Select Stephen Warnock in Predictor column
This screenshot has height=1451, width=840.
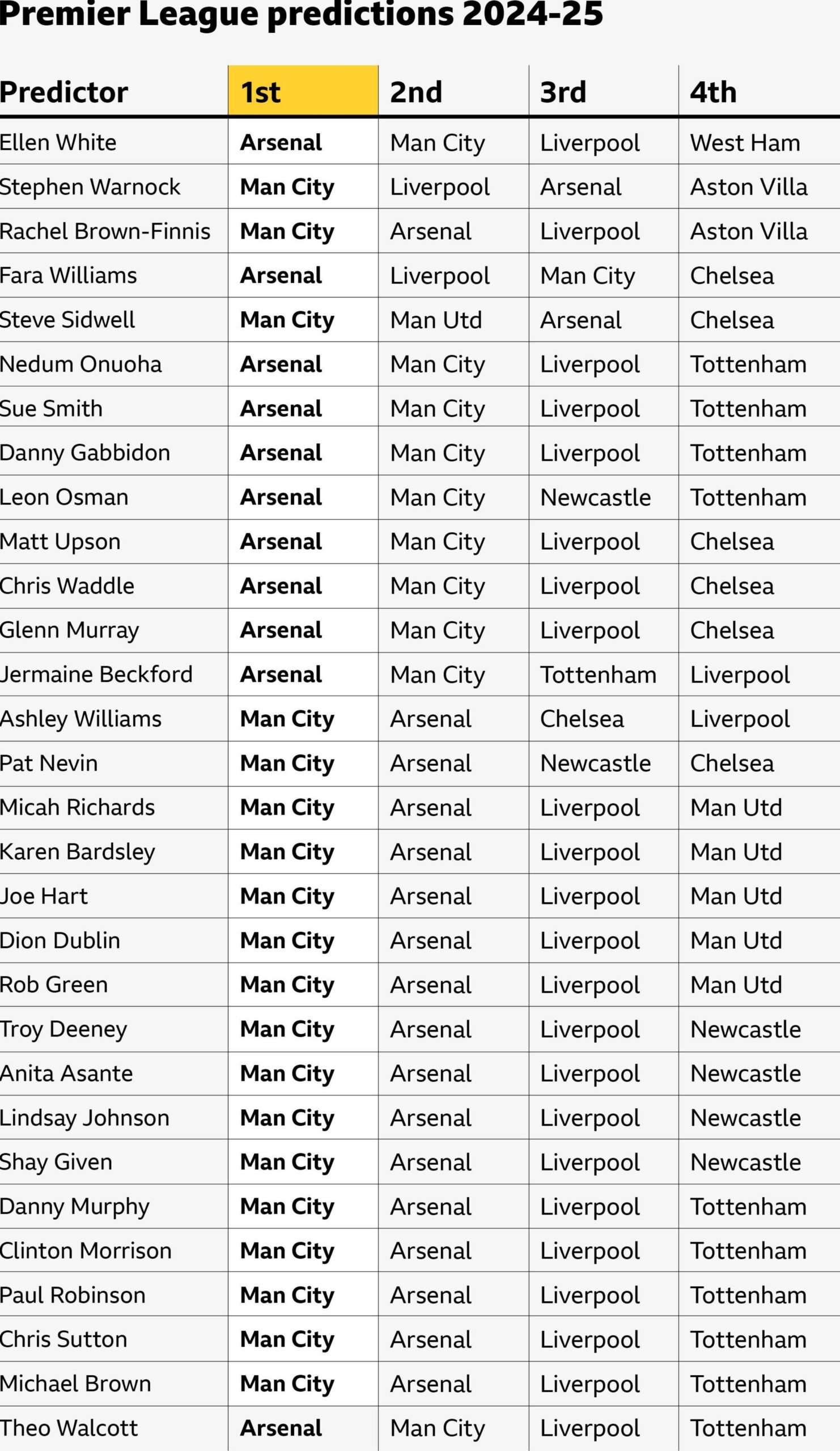pos(90,186)
